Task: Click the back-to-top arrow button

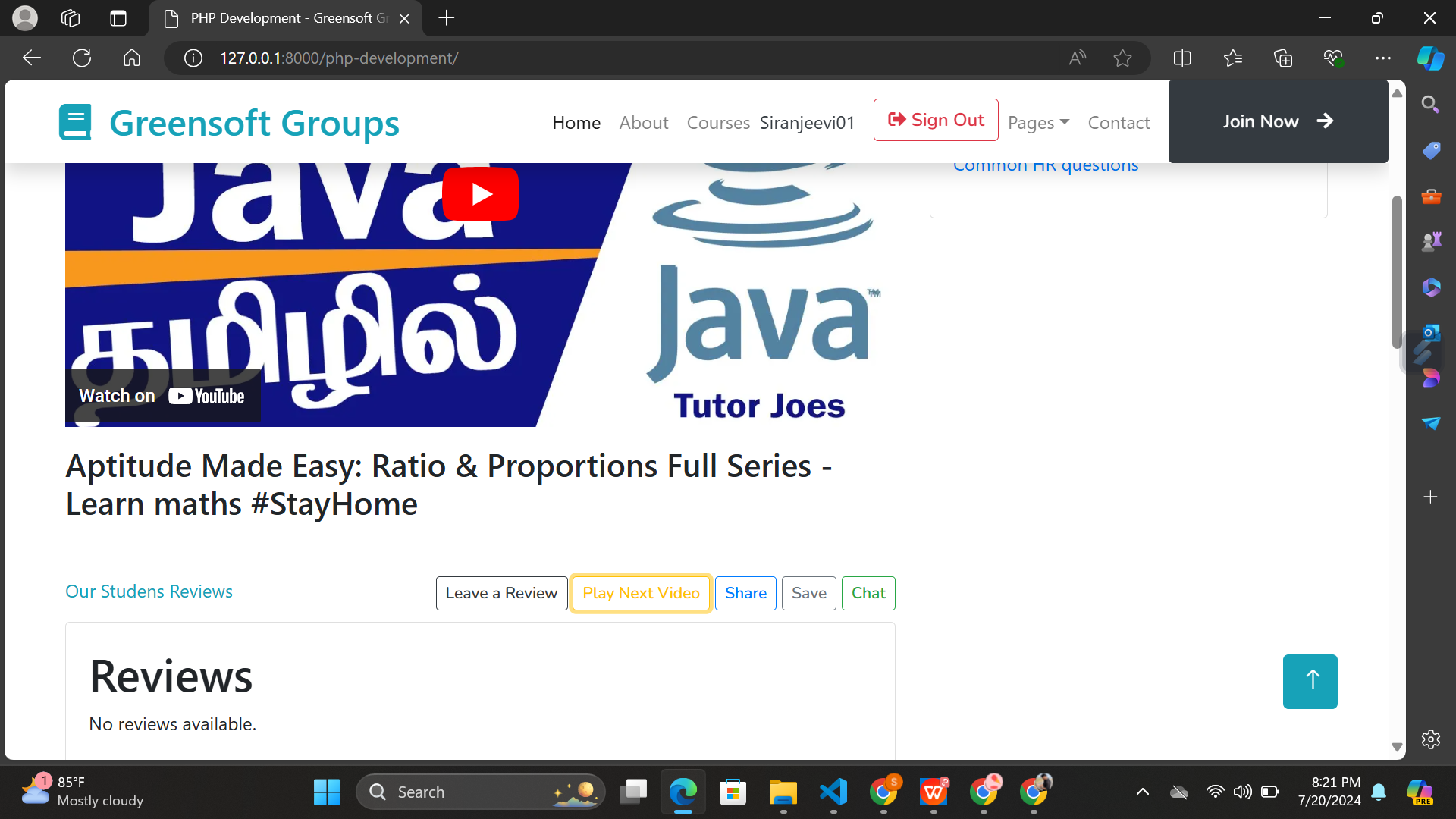Action: [x=1310, y=682]
